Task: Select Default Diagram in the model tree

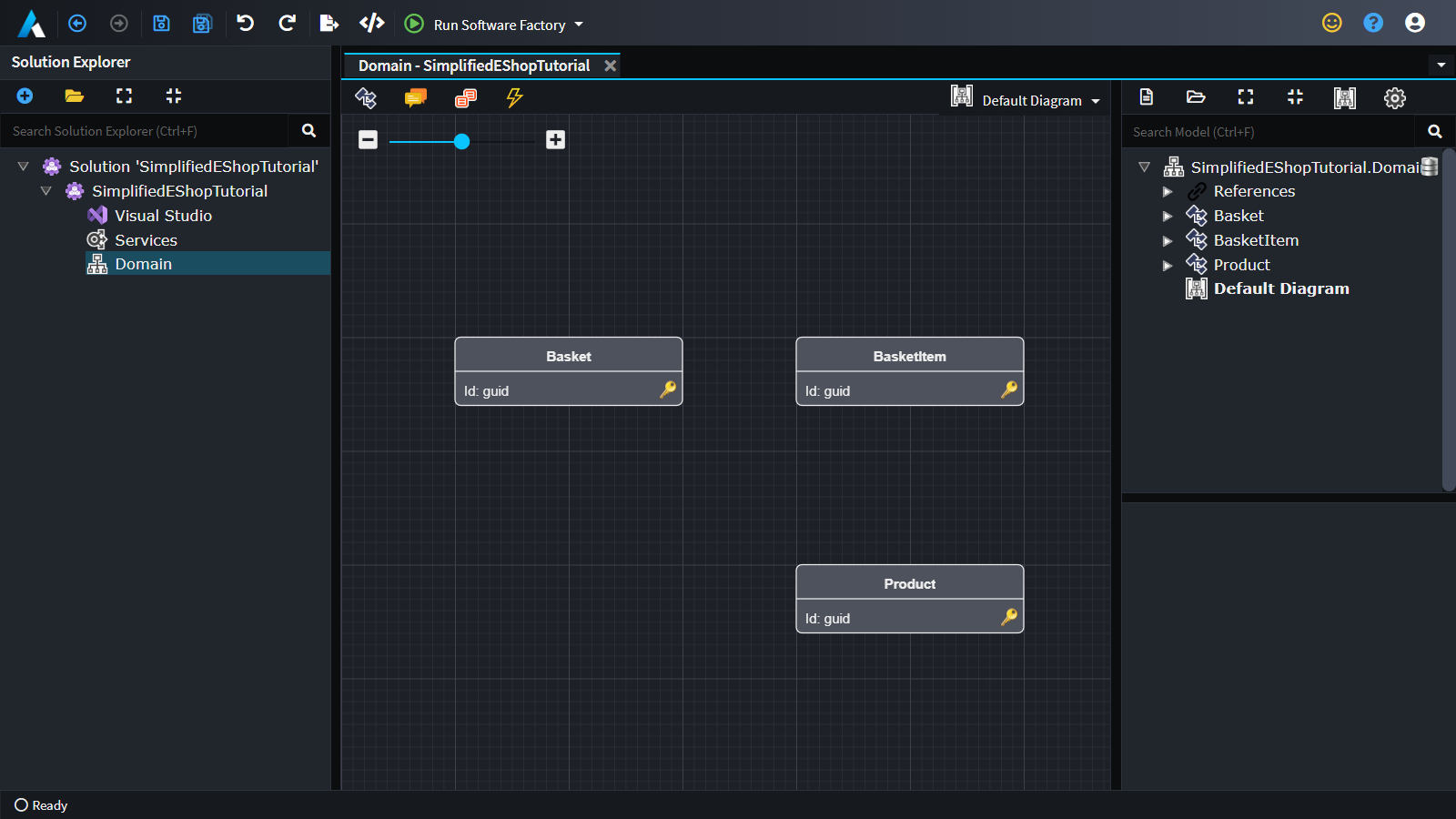Action: (1268, 288)
